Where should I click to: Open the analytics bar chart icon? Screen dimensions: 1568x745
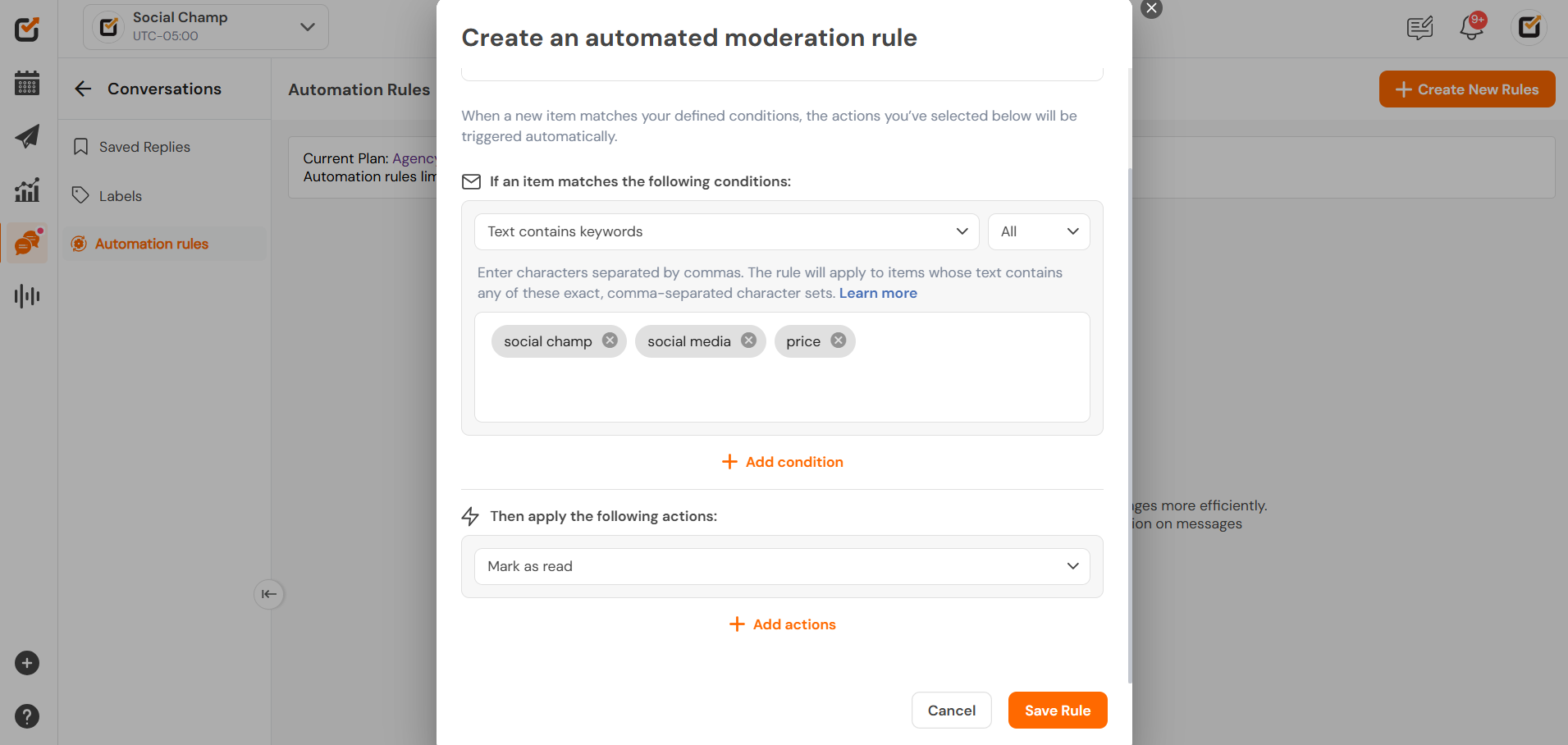pos(27,190)
